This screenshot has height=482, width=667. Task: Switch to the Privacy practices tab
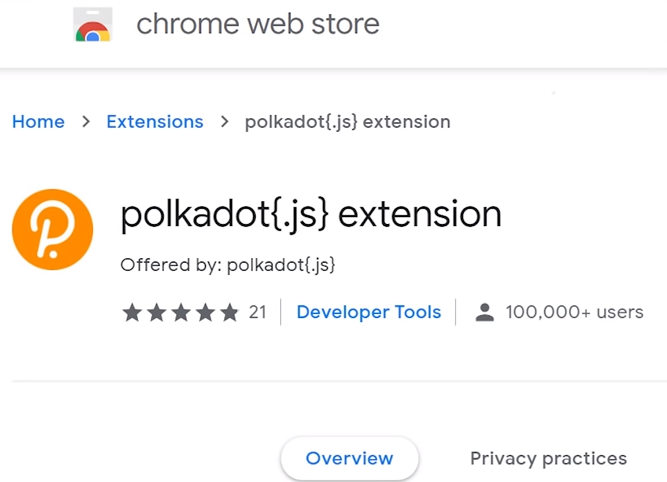[548, 458]
